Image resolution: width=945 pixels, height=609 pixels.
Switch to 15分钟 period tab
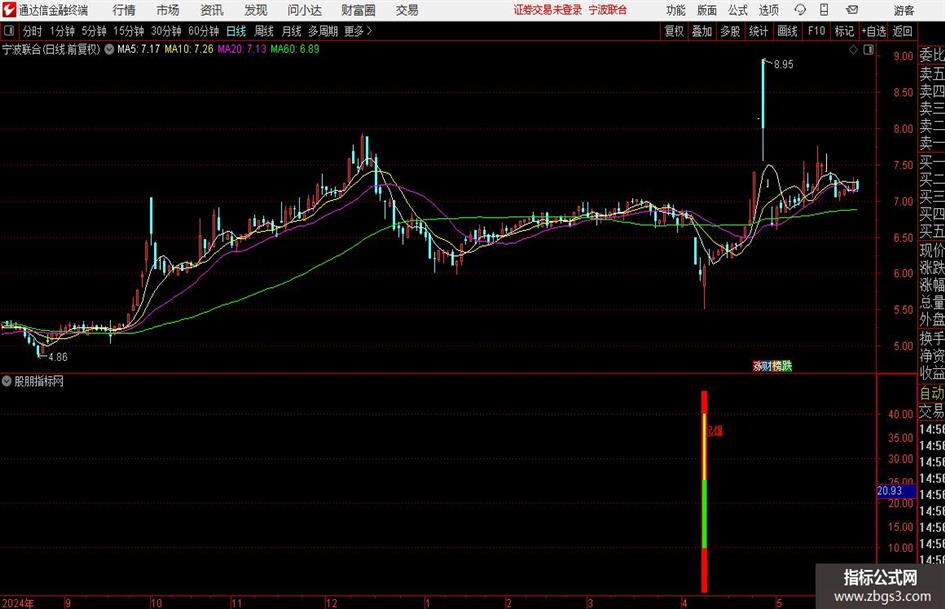(x=129, y=31)
